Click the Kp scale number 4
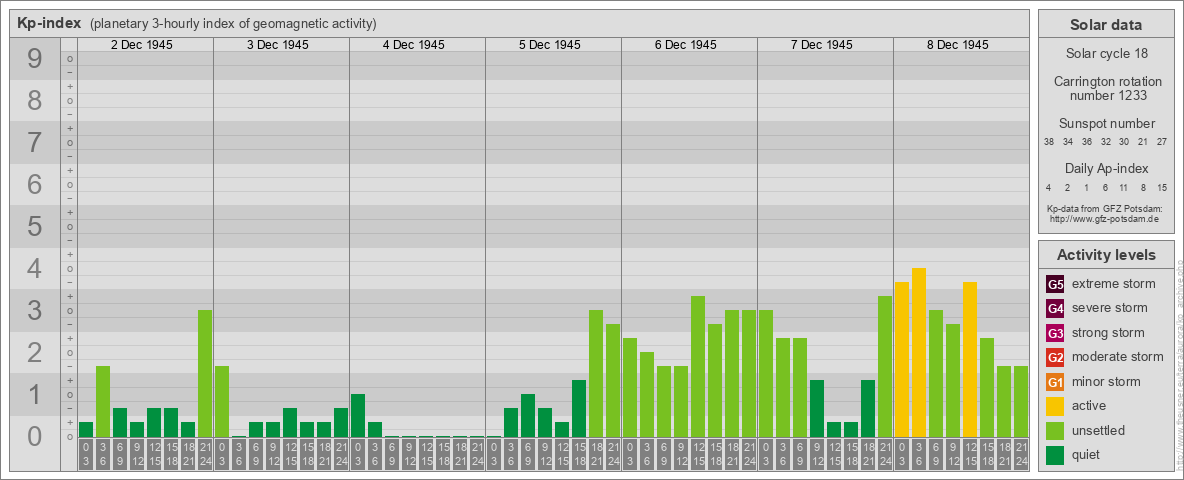The height and width of the screenshot is (480, 1184). pyautogui.click(x=34, y=269)
